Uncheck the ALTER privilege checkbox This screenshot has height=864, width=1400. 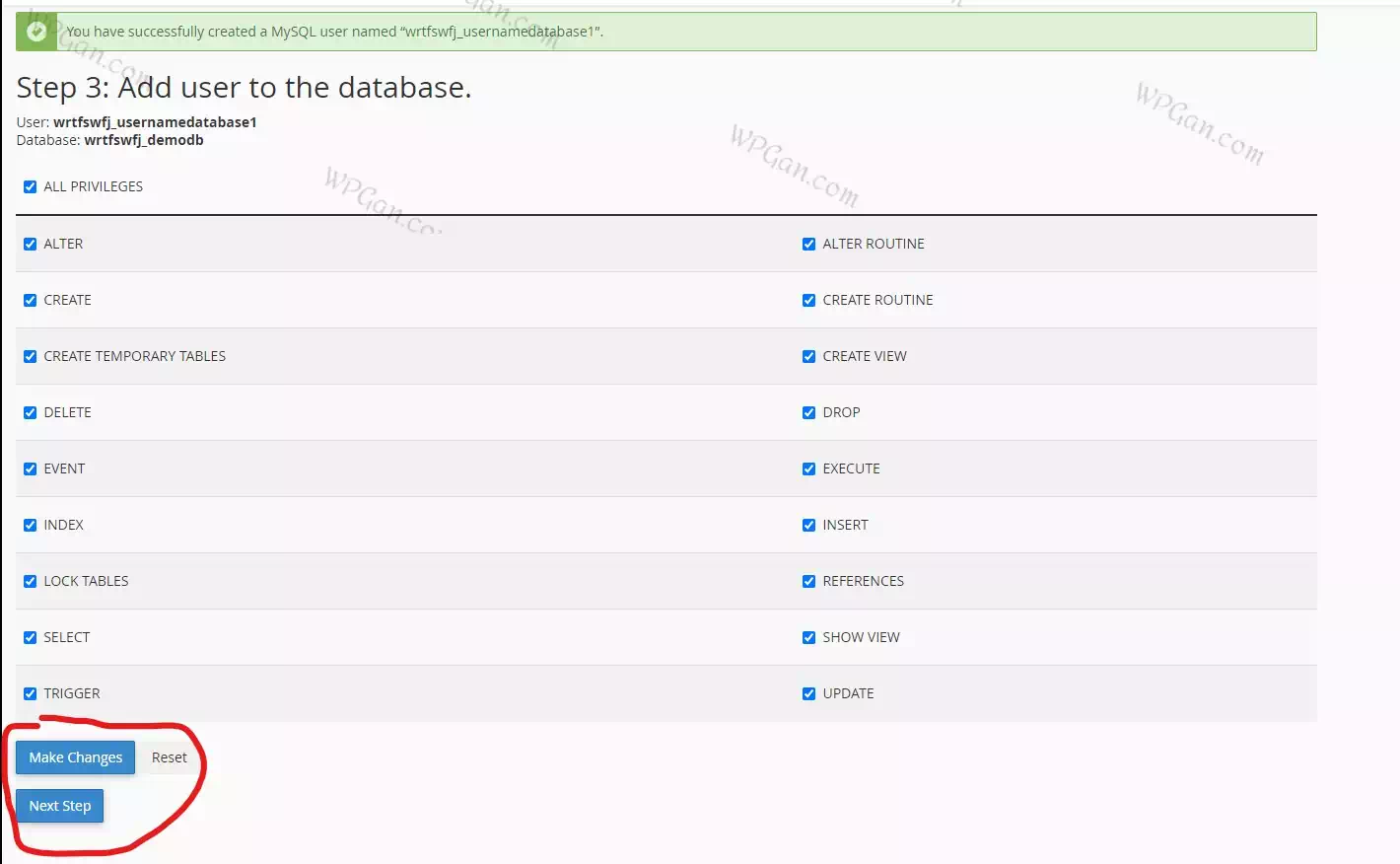(30, 244)
